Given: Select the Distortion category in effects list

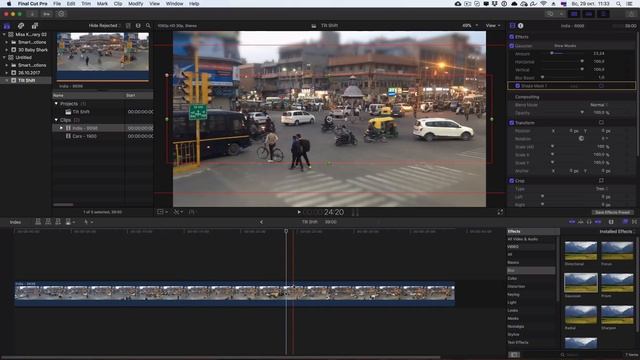Looking at the screenshot, I should coord(531,287).
